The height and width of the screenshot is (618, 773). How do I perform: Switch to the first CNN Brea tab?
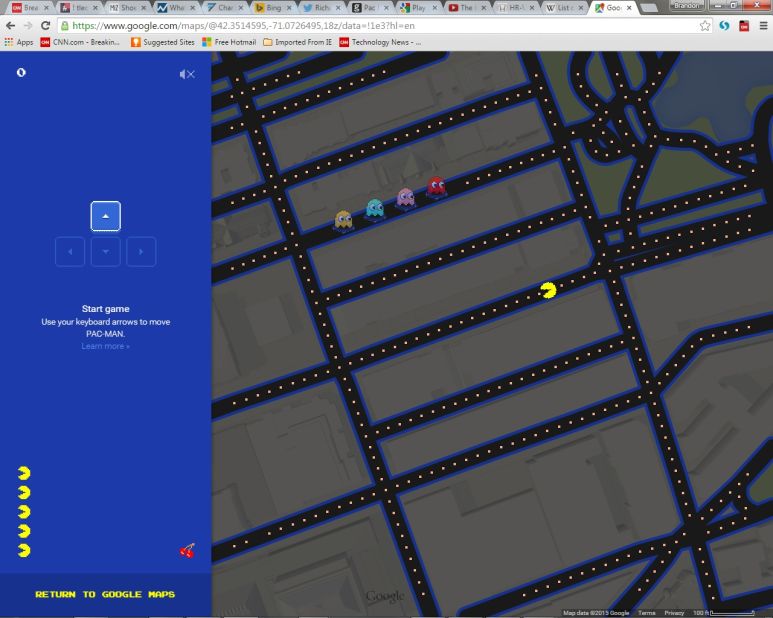pyautogui.click(x=30, y=7)
